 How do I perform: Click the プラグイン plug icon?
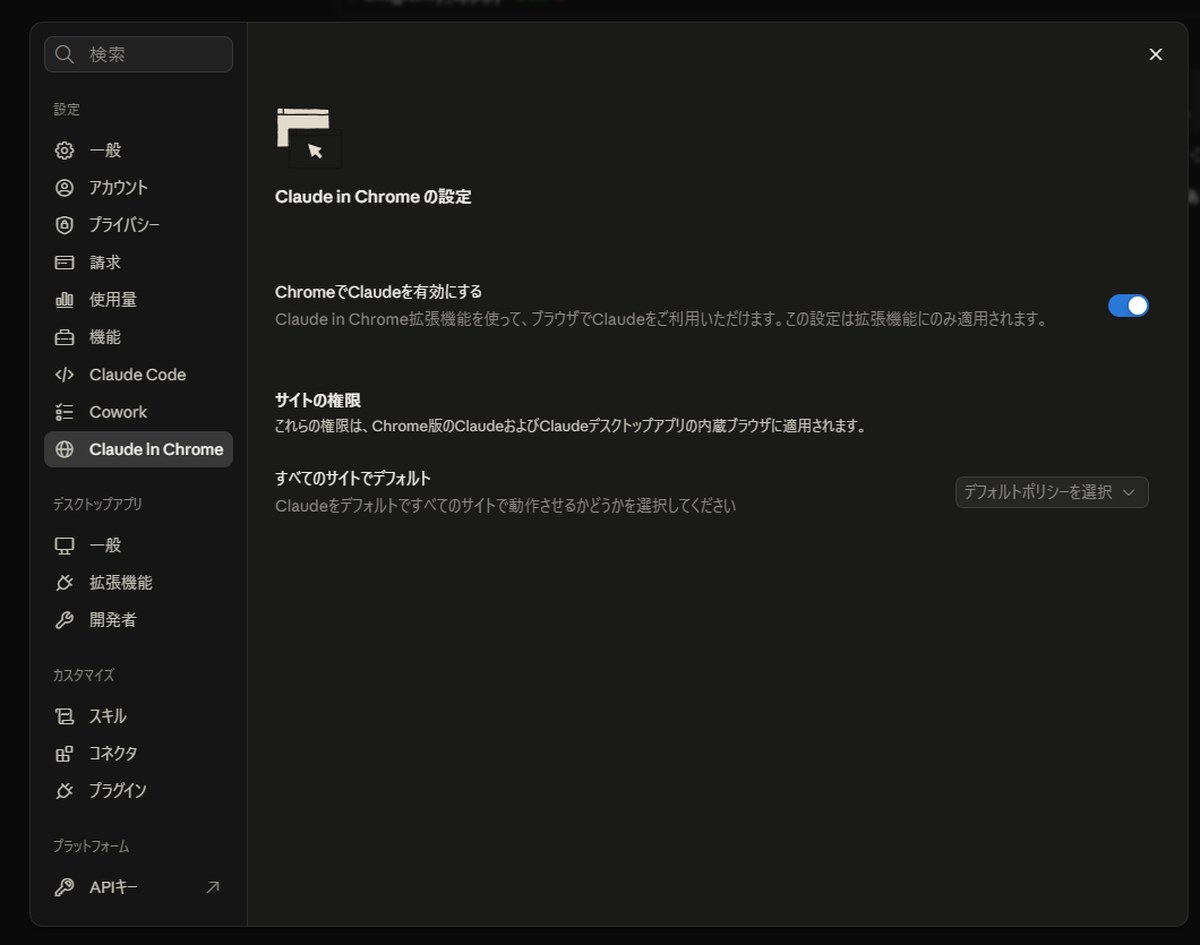(x=64, y=790)
